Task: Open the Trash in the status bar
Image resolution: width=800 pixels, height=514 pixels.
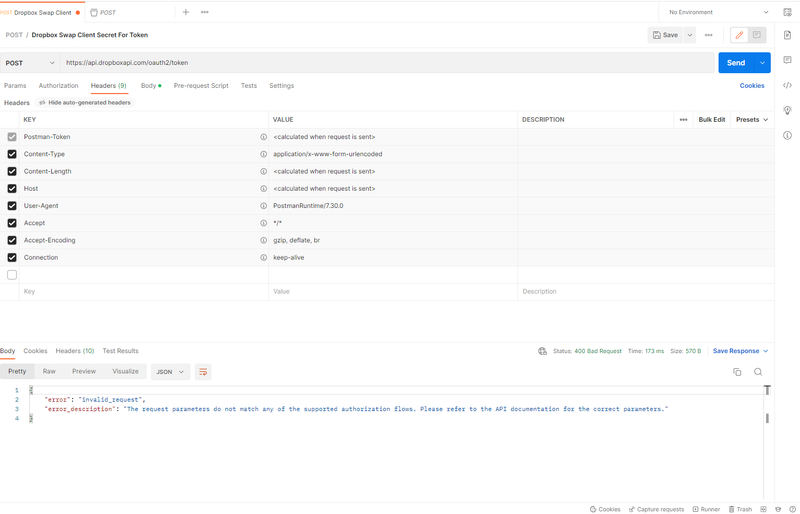Action: pyautogui.click(x=740, y=509)
